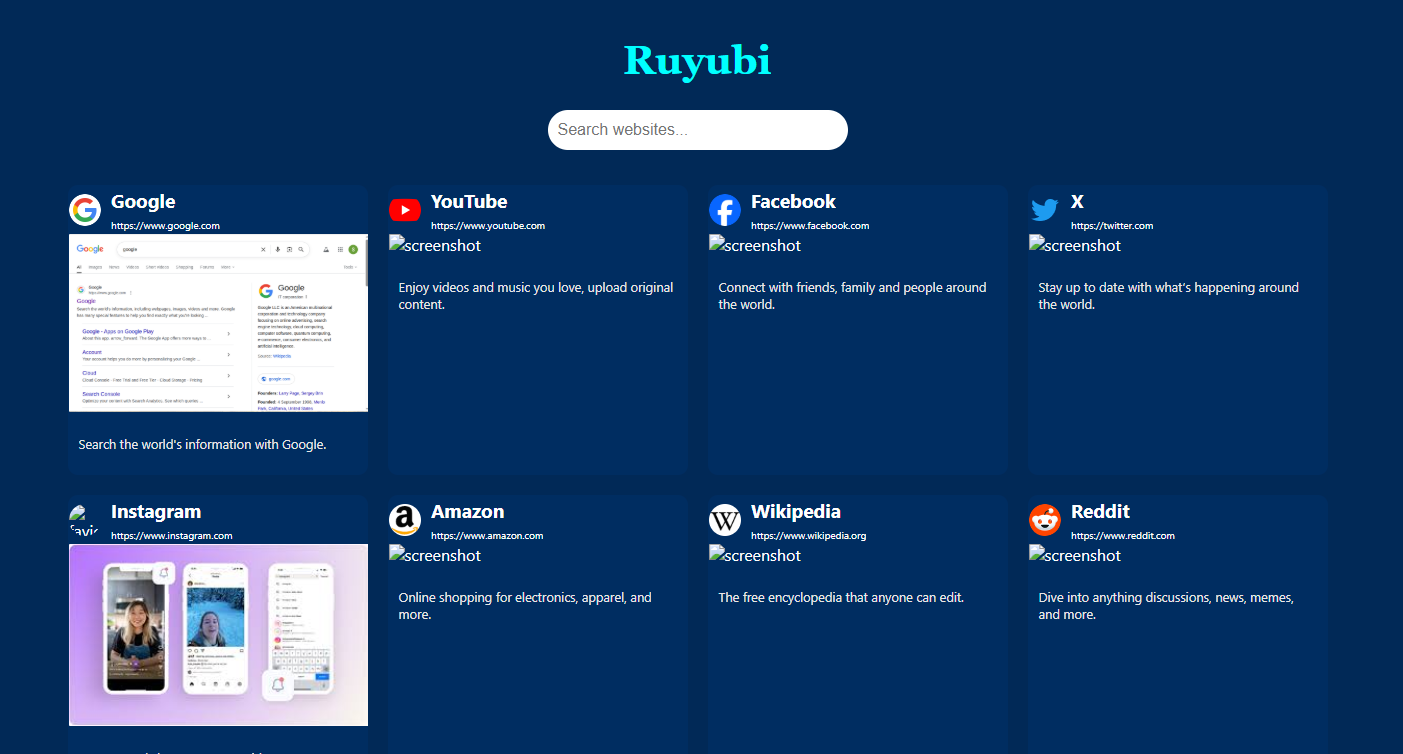Image resolution: width=1403 pixels, height=754 pixels.
Task: Click the Wikipedia W favicon
Action: pos(725,521)
